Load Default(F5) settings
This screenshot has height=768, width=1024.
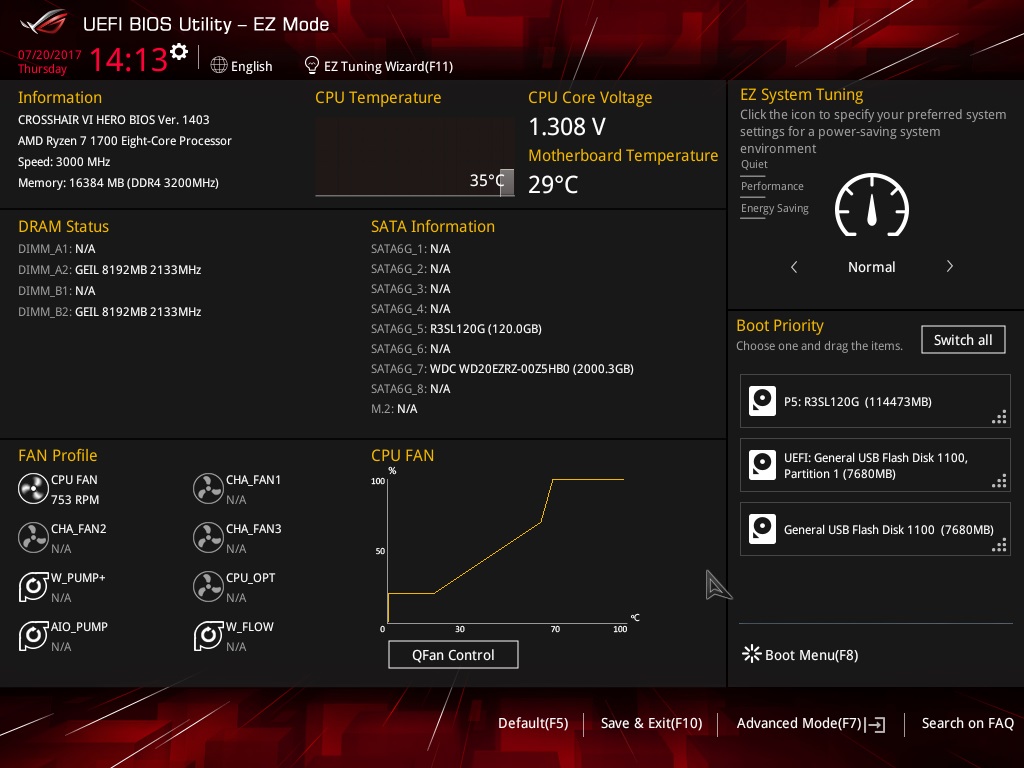tap(533, 723)
